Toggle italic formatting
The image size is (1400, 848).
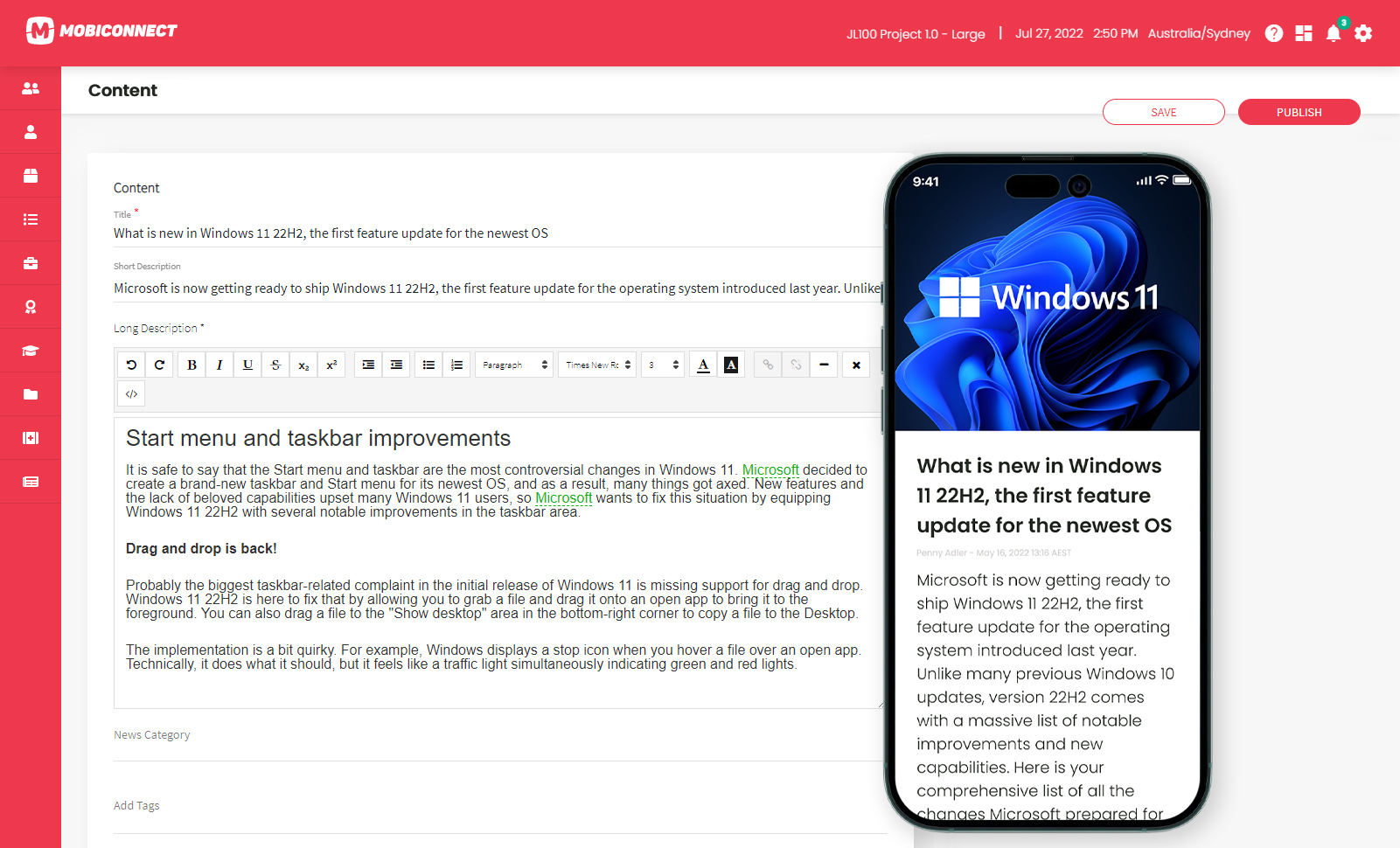(x=219, y=365)
